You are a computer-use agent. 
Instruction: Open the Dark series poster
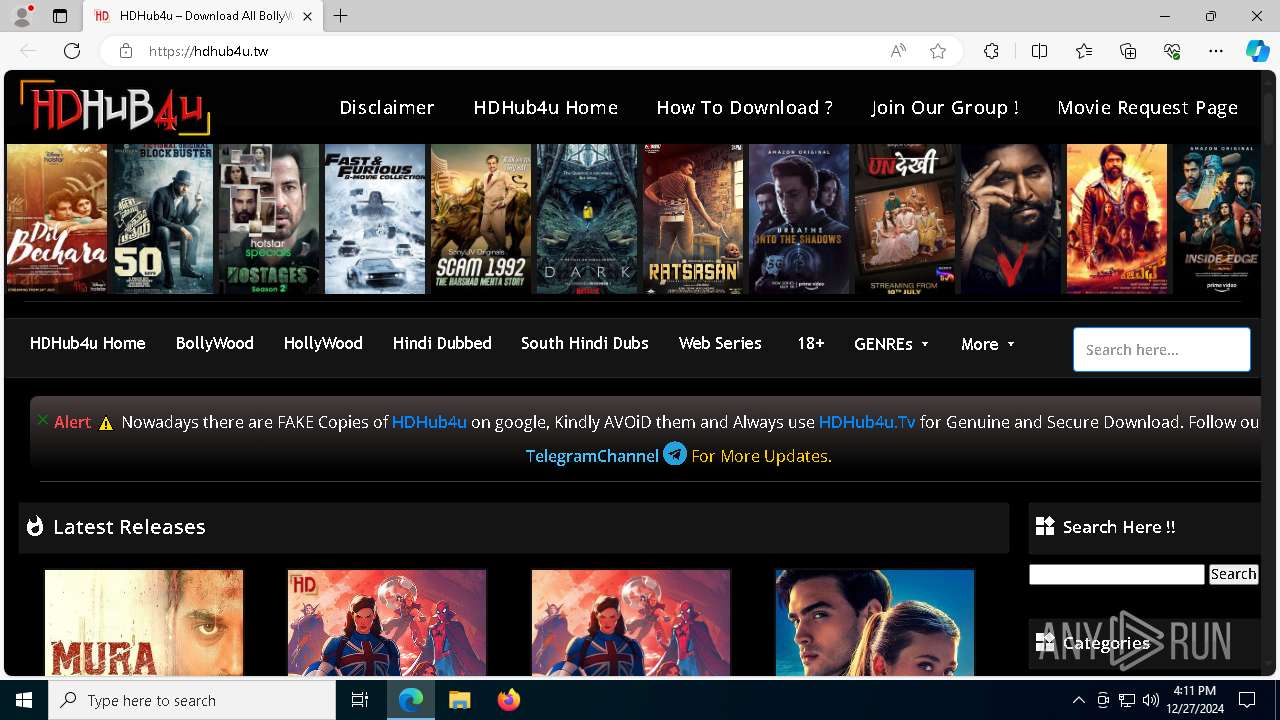(587, 219)
